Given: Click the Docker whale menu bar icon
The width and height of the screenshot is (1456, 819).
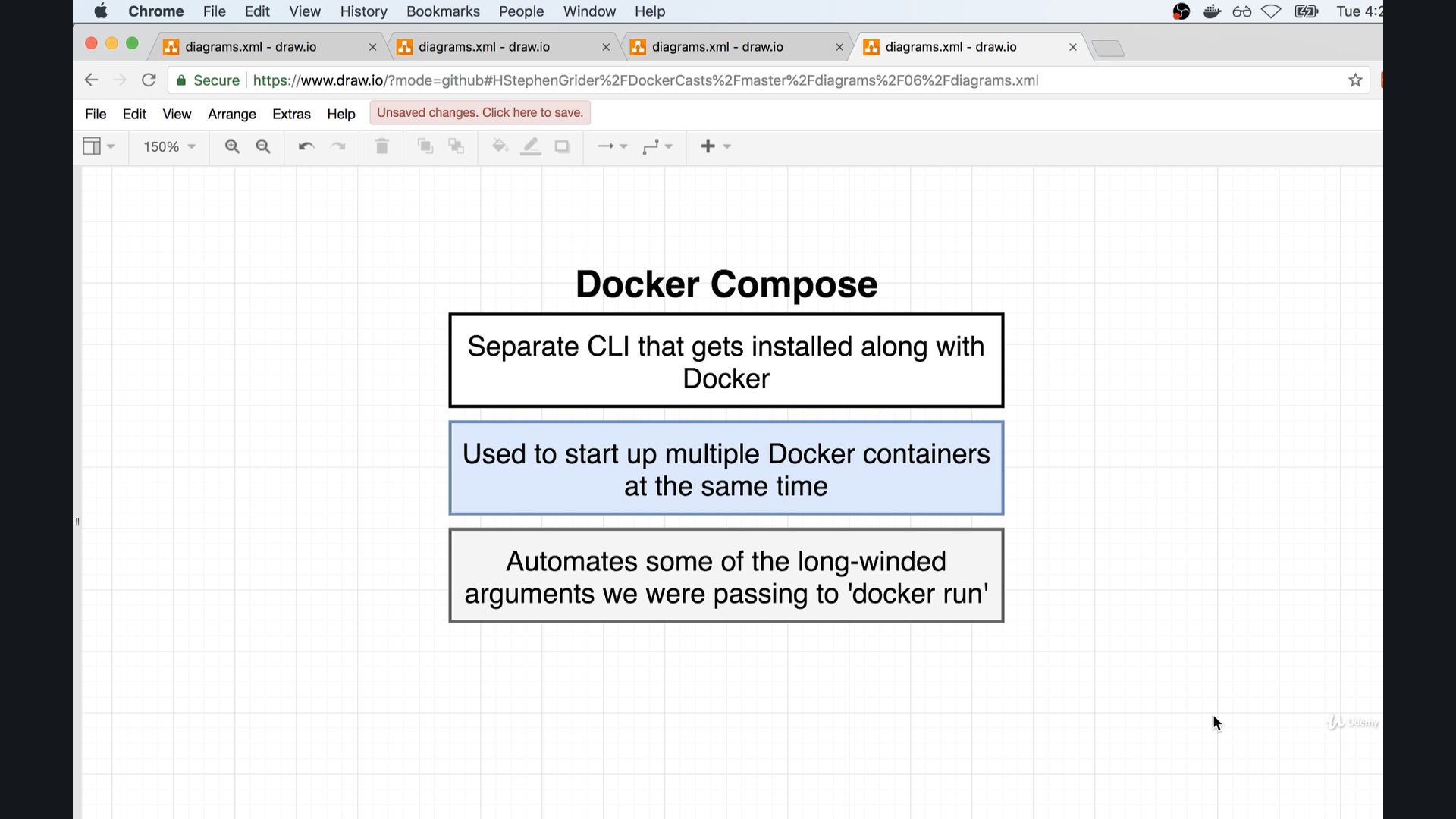Looking at the screenshot, I should tap(1212, 11).
